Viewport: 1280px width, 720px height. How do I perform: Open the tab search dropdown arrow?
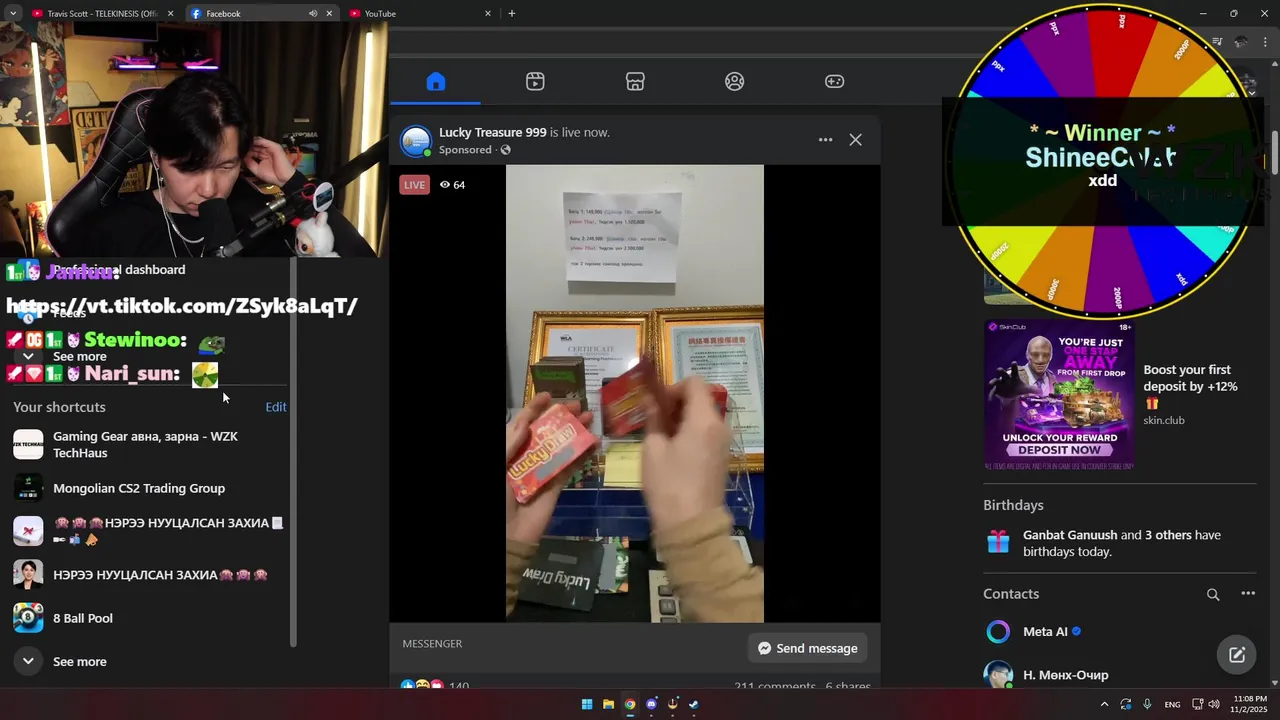click(x=12, y=14)
